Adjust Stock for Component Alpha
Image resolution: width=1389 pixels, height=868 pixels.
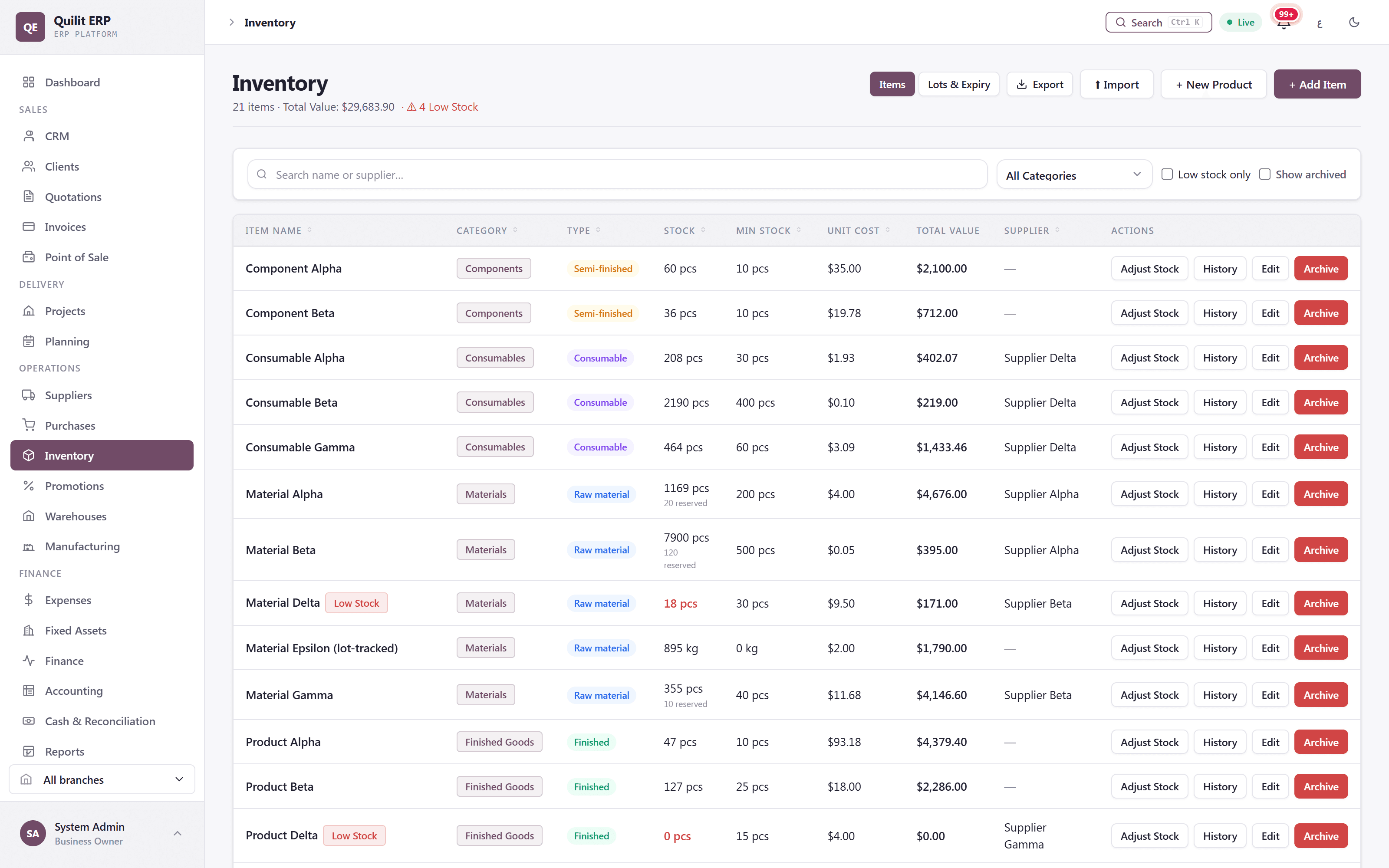point(1149,269)
